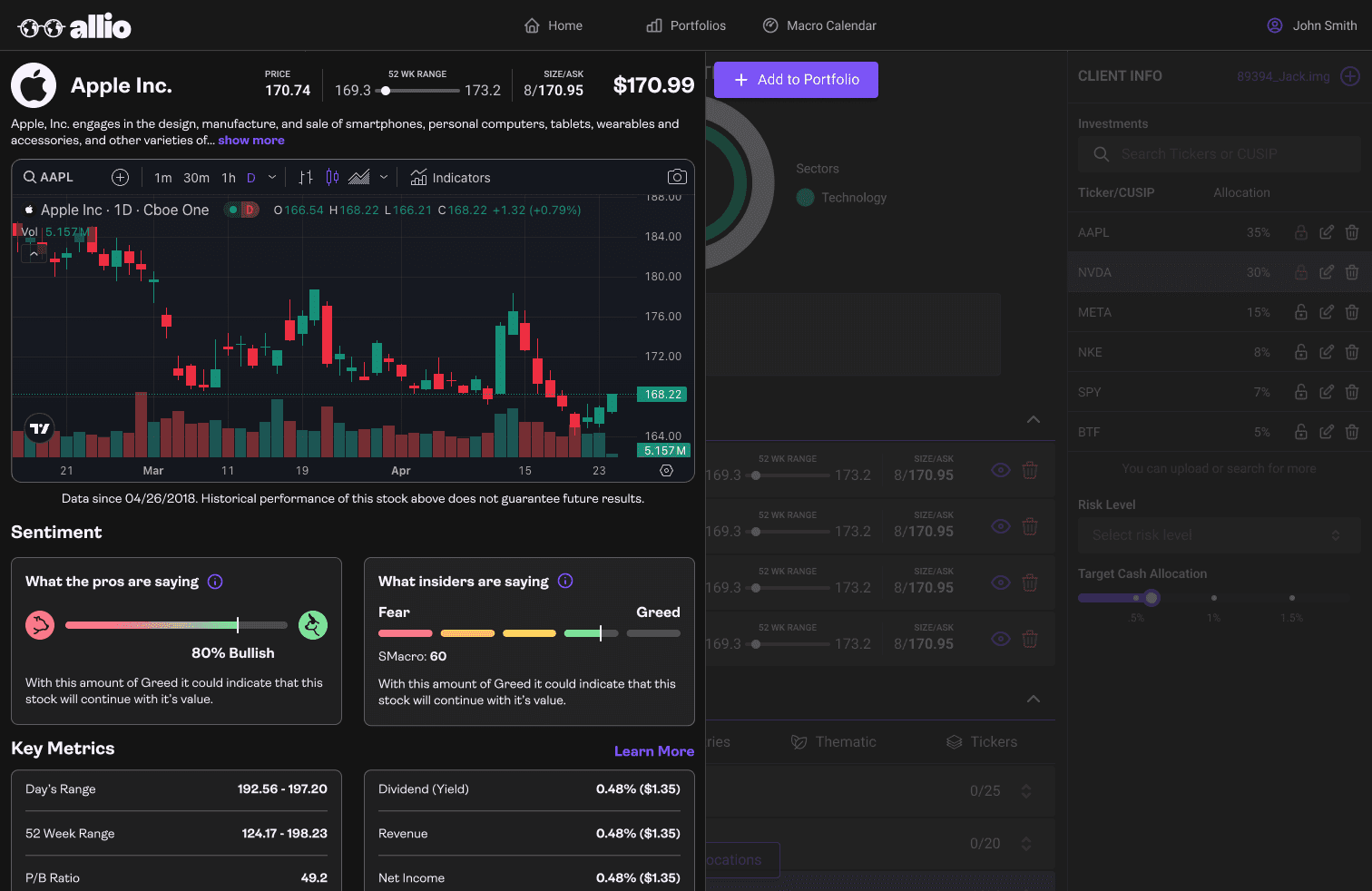Select the bars chart style icon
The height and width of the screenshot is (891, 1372).
(x=306, y=177)
